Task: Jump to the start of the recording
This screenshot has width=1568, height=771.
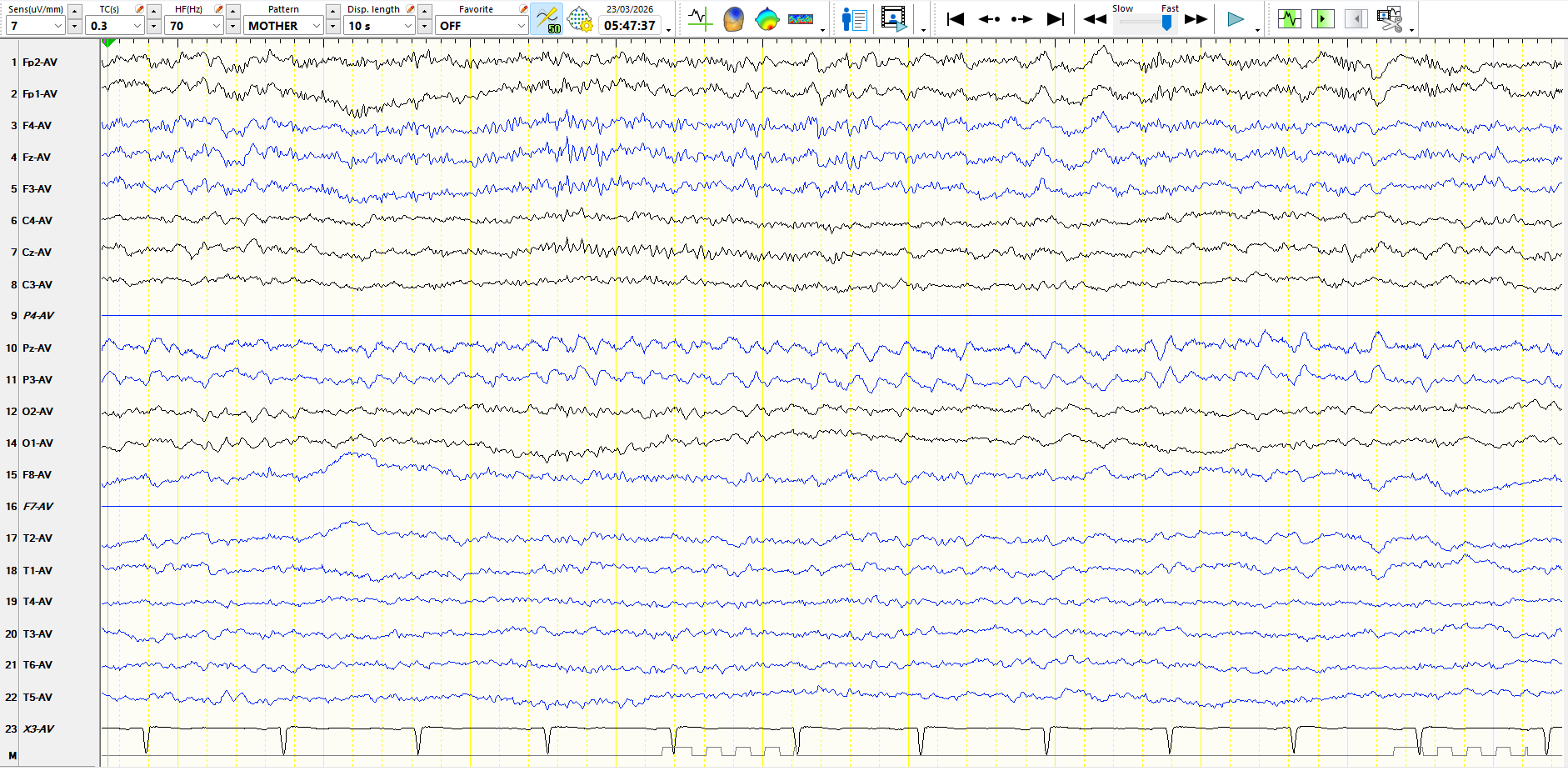Action: click(956, 18)
